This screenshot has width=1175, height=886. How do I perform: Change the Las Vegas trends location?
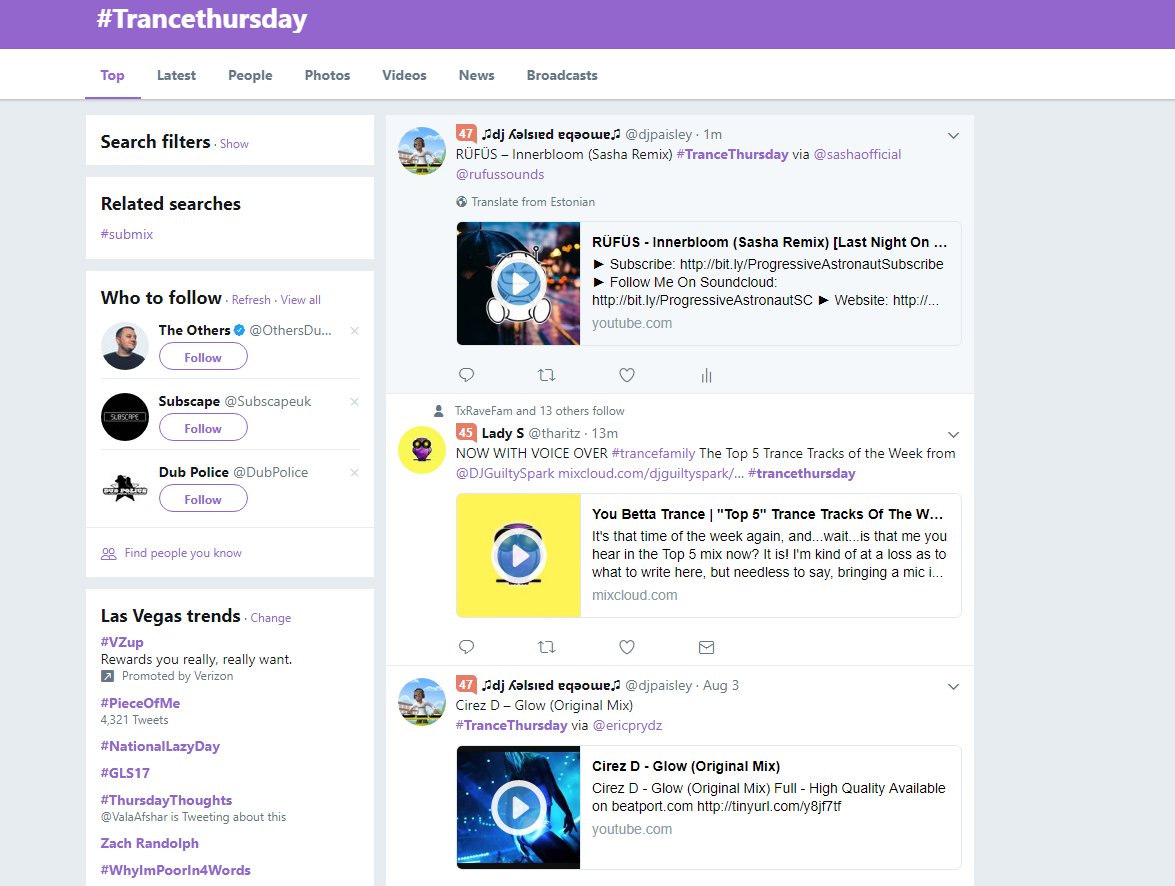271,618
